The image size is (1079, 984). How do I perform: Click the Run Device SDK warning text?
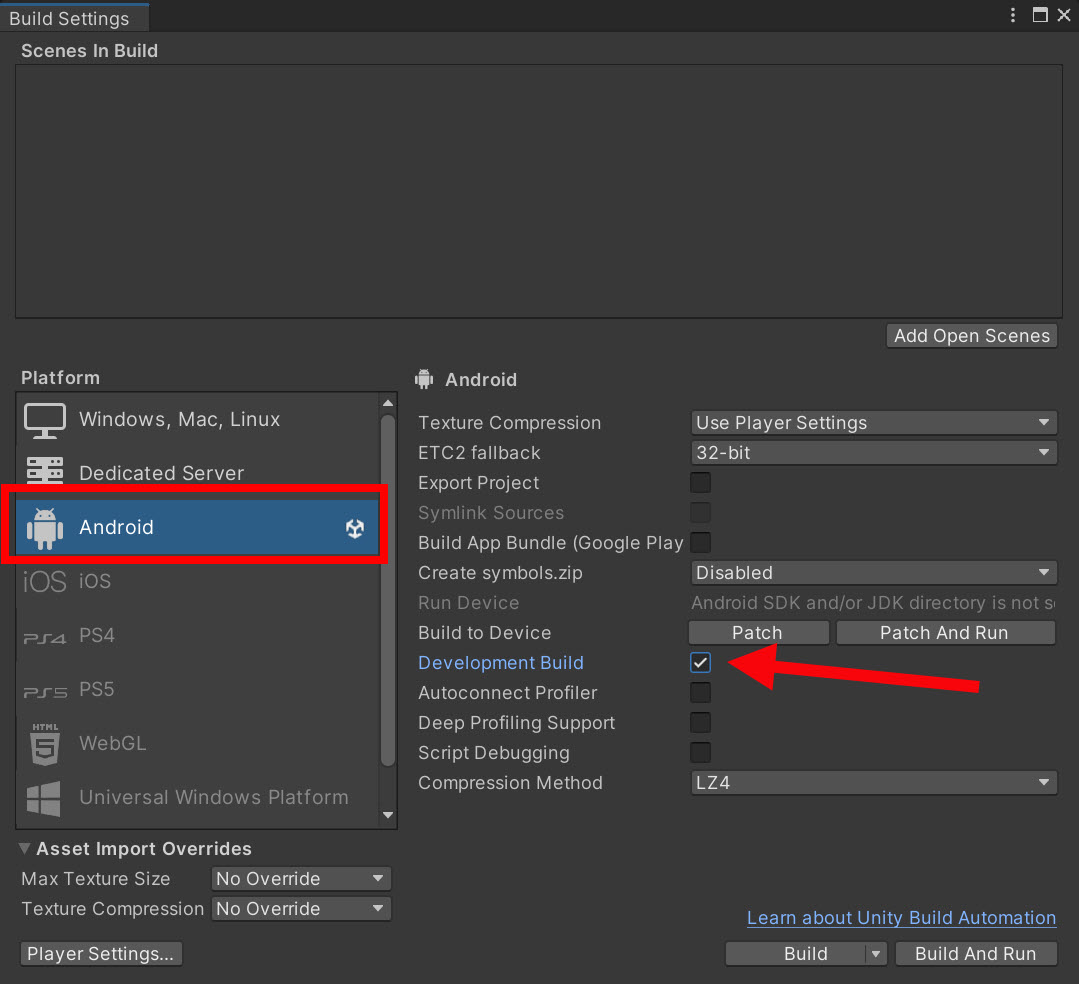point(873,603)
